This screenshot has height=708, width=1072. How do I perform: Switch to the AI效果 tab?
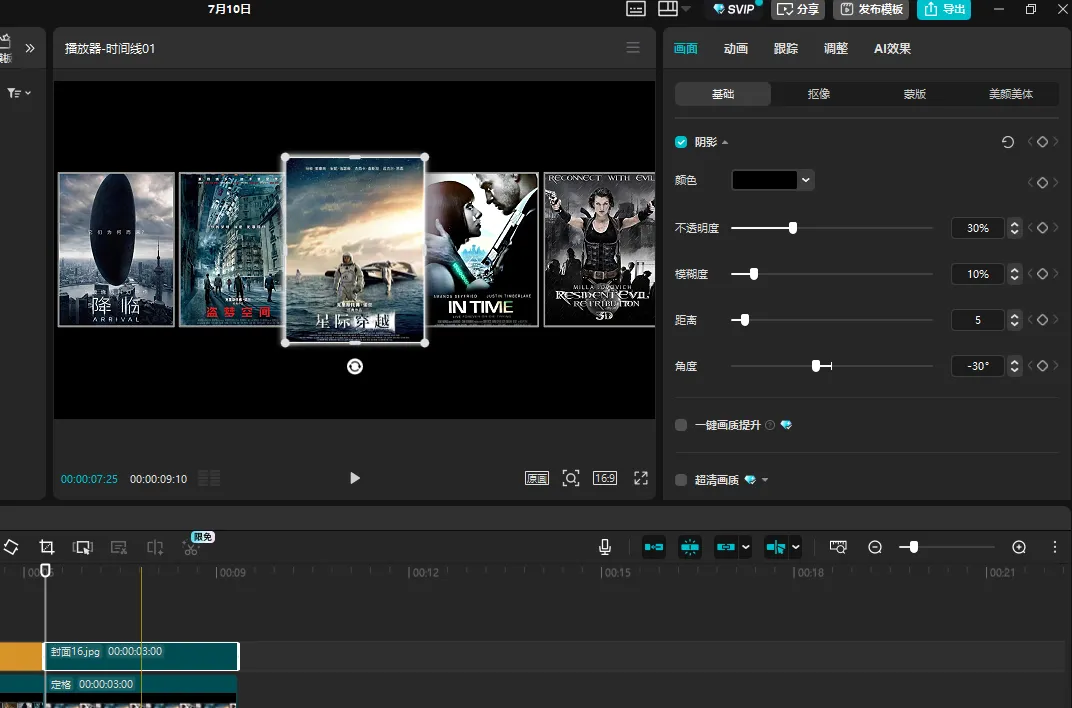[892, 49]
